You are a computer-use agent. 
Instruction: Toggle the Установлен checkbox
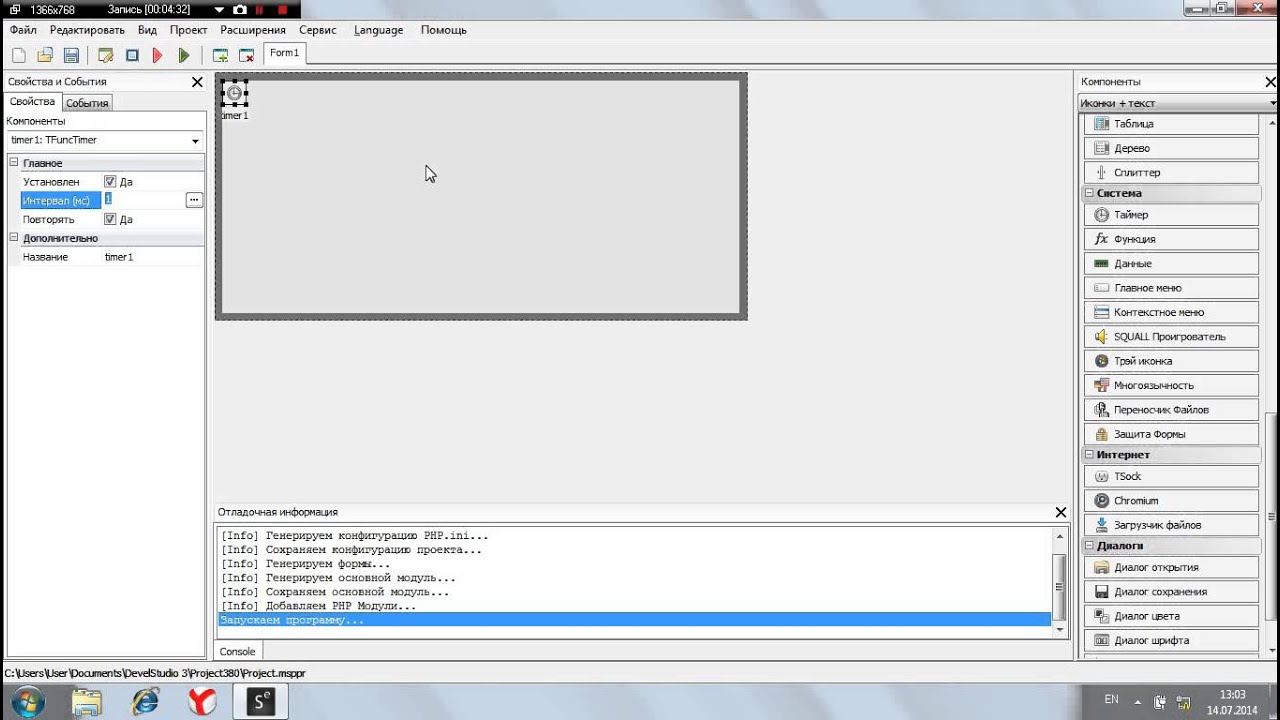coord(110,182)
